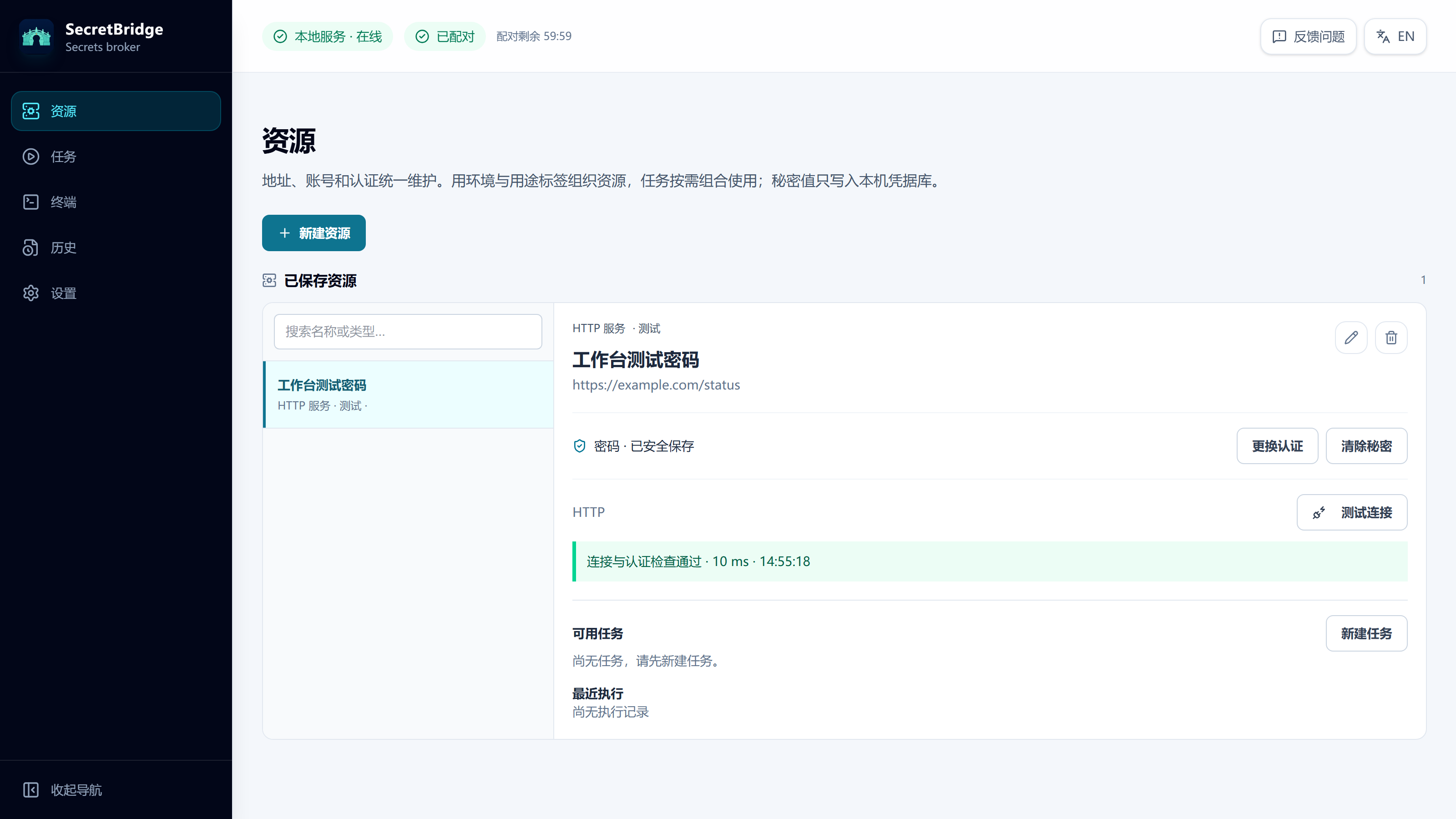Image resolution: width=1456 pixels, height=819 pixels.
Task: Click the pencil edit resource icon
Action: click(x=1351, y=338)
